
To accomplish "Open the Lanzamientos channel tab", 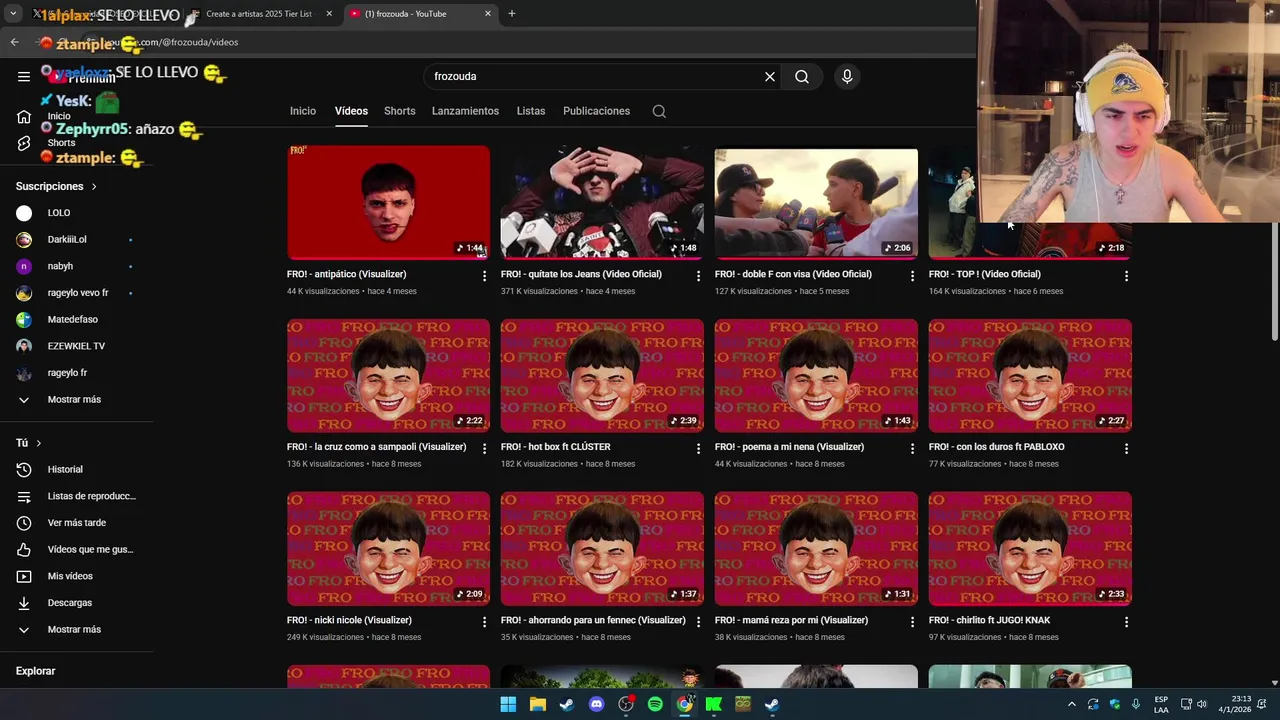I will point(465,111).
